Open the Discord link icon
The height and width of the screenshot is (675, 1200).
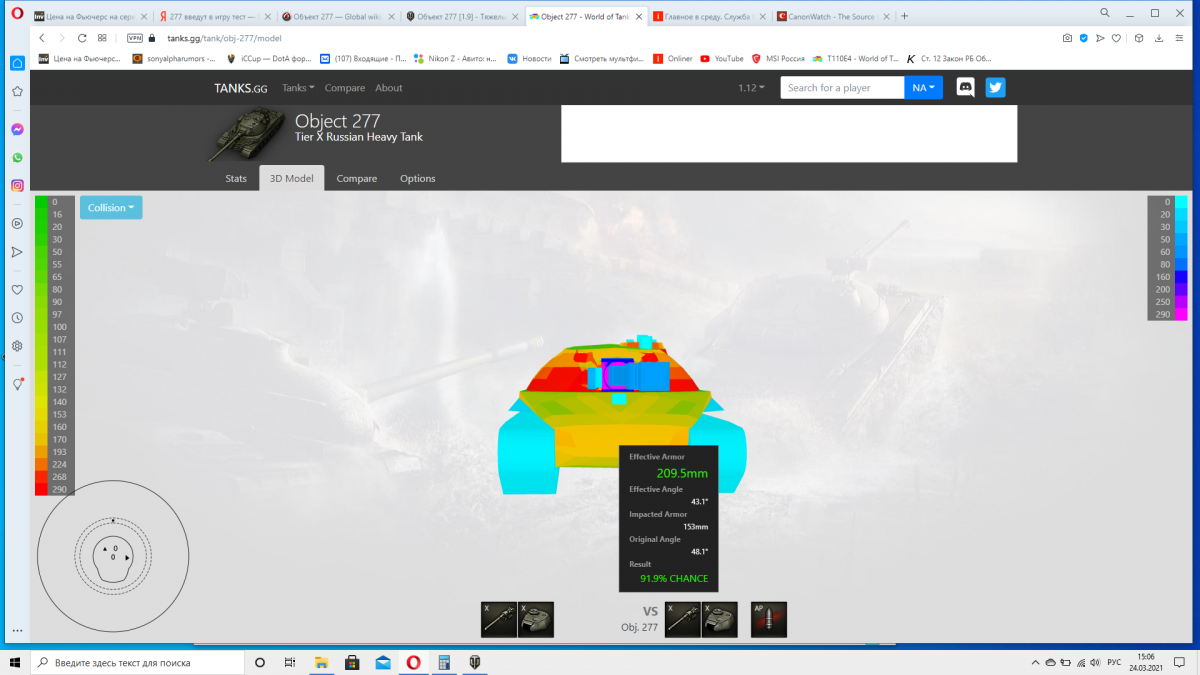[966, 87]
